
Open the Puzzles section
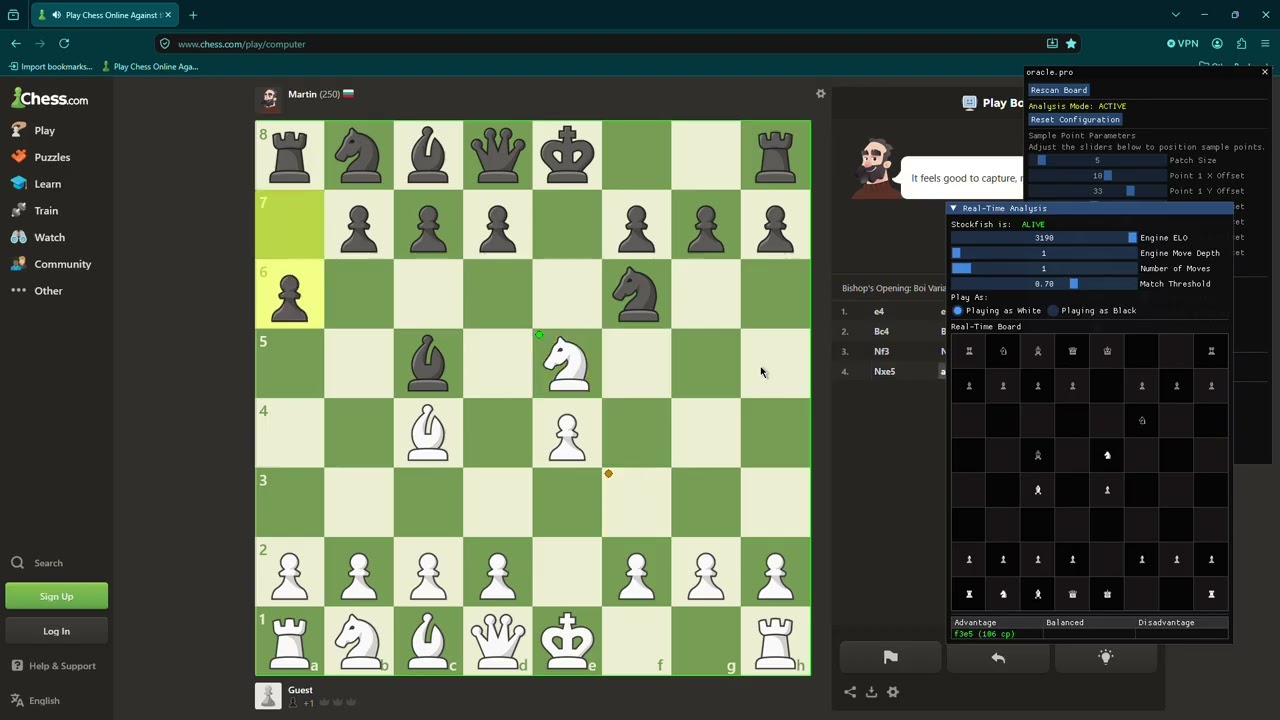(x=40, y=157)
